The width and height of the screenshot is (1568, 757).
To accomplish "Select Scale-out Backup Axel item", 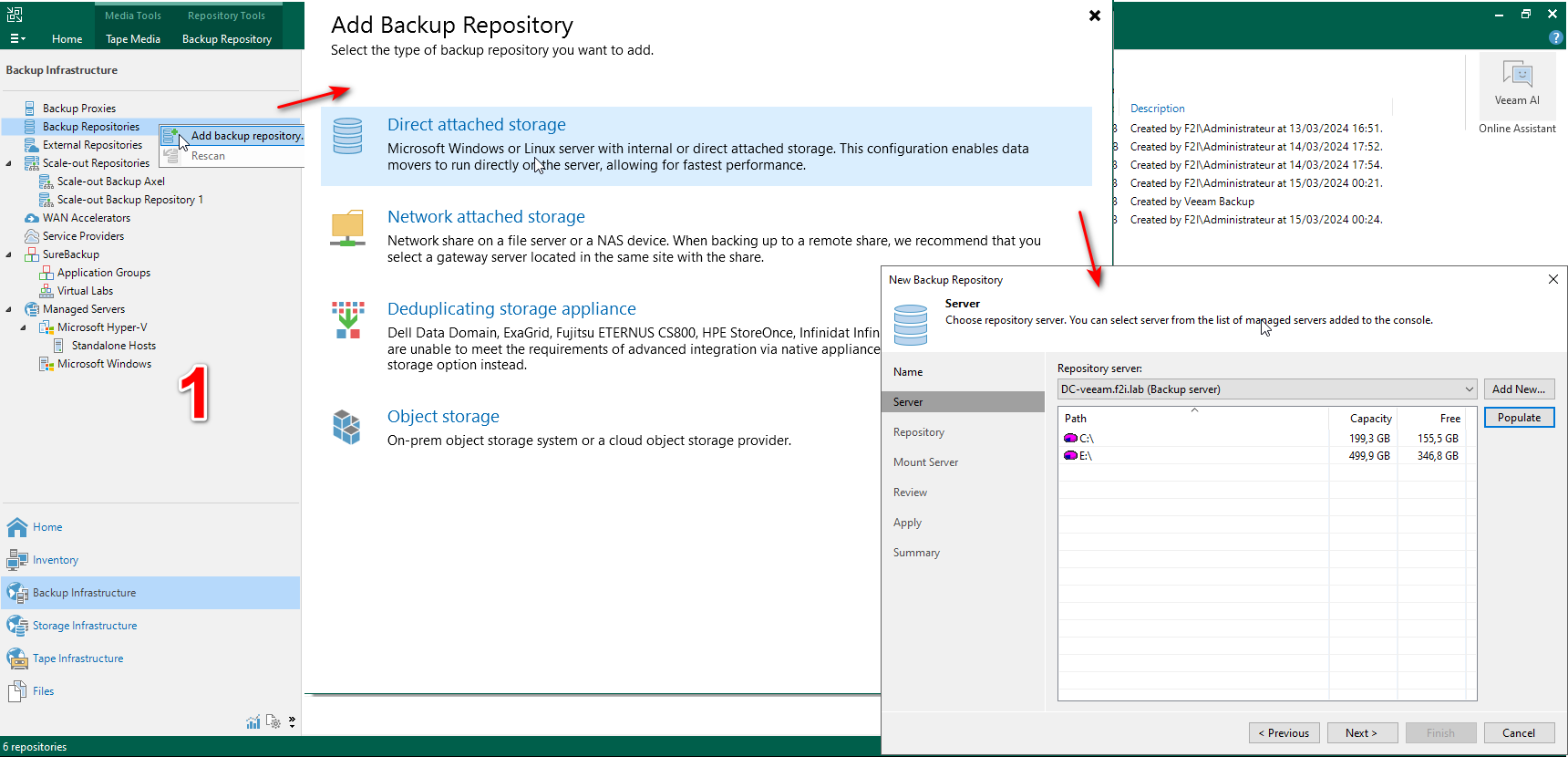I will pyautogui.click(x=111, y=181).
